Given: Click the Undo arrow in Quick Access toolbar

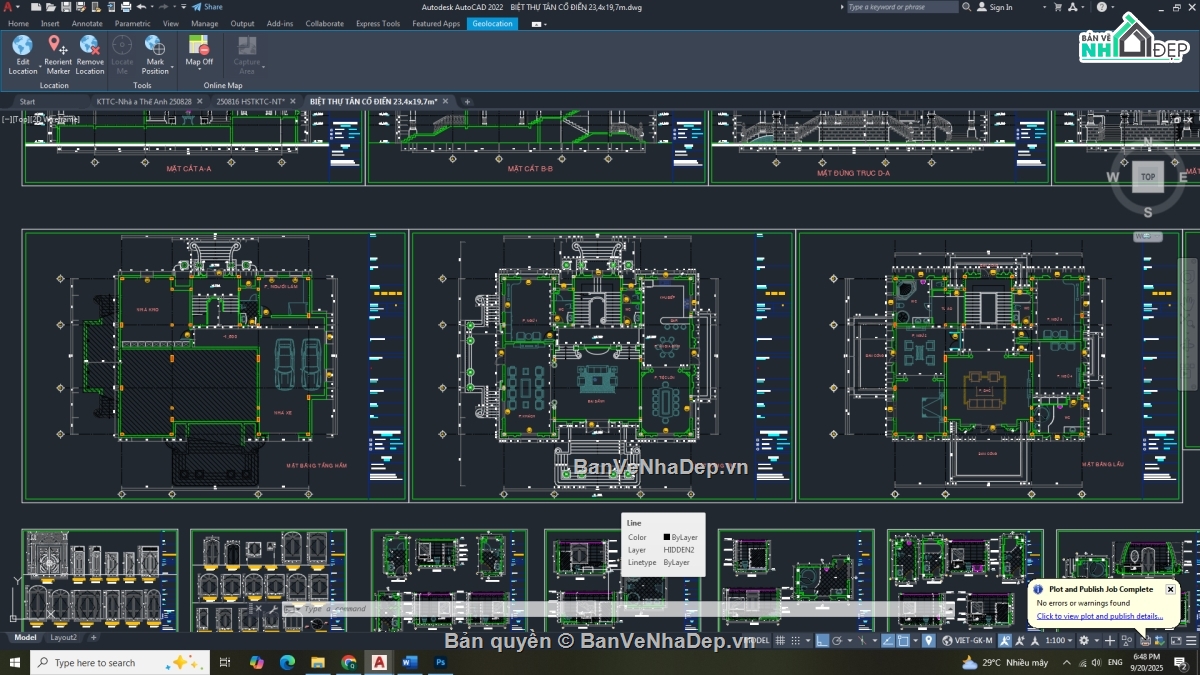Looking at the screenshot, I should (141, 7).
